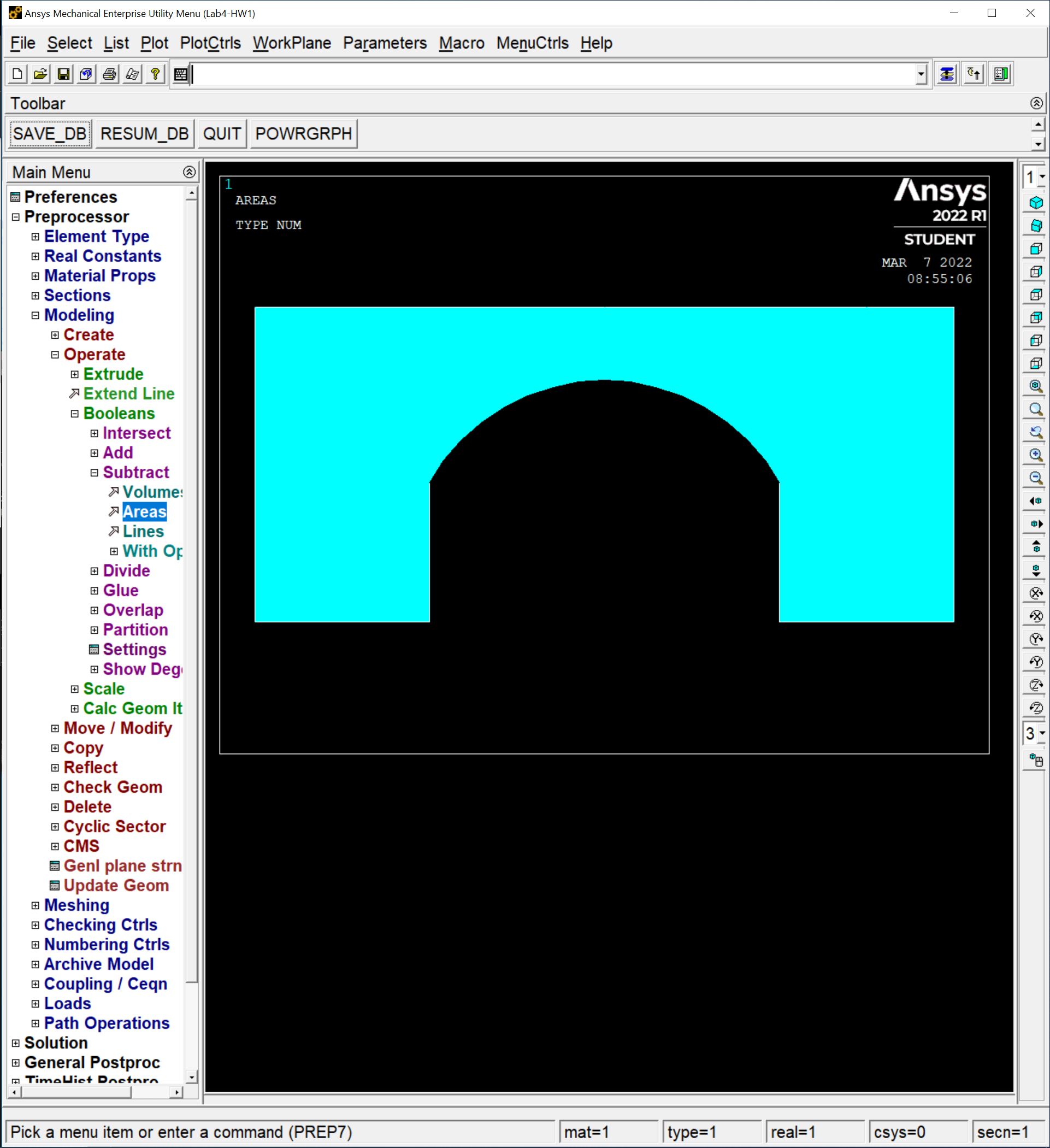Screen dimensions: 1050x1148
Task: Collapse the Toolbar panel with its chevron
Action: click(1036, 103)
